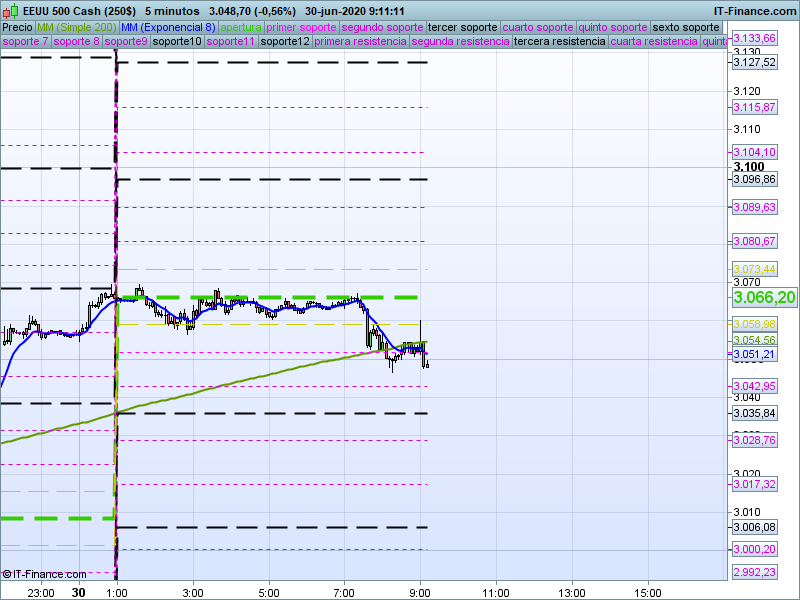The width and height of the screenshot is (800, 600).
Task: Click the 2.992,23 price tag
Action: 755,572
